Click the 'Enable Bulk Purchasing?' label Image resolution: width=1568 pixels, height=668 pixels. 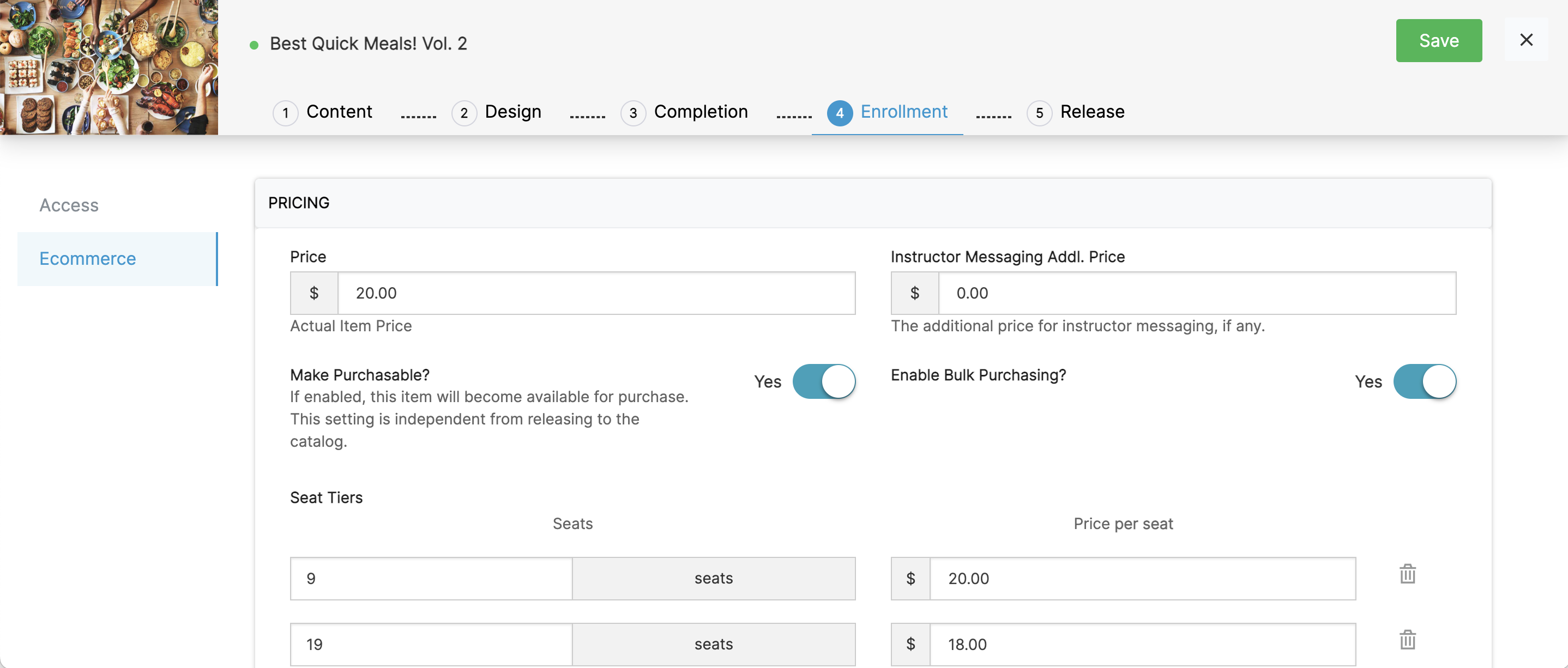click(x=978, y=375)
